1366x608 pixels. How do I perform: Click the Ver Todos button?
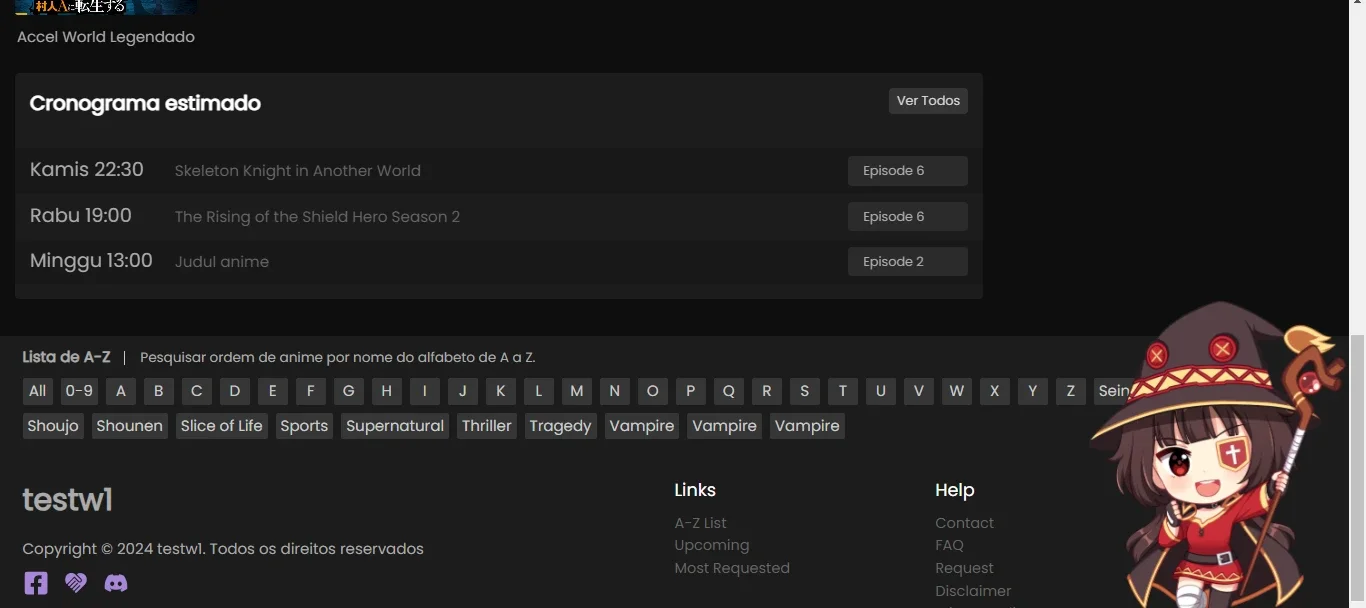click(928, 101)
